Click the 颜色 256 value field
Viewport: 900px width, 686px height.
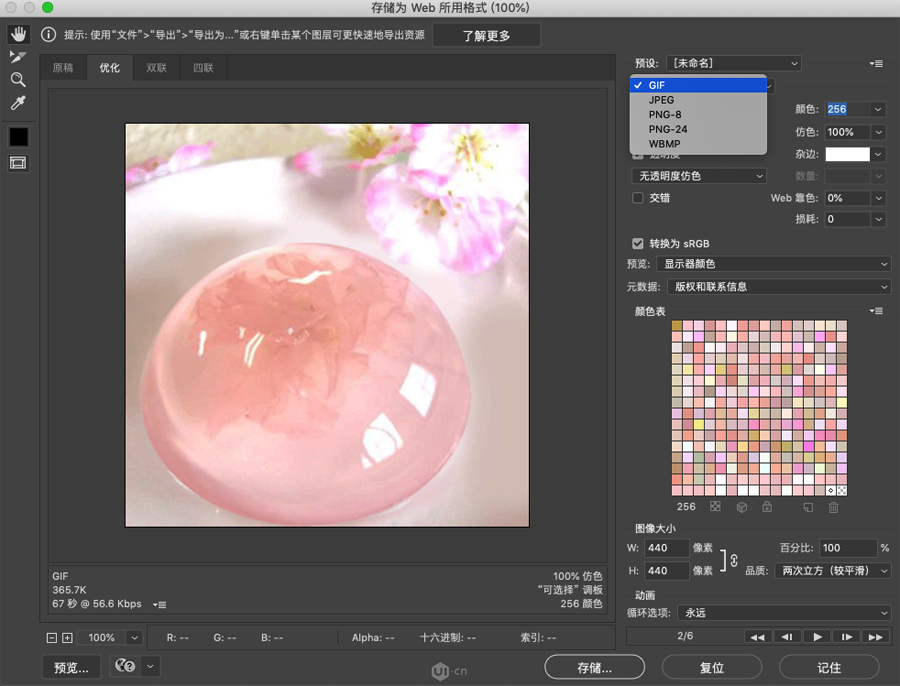tap(848, 109)
